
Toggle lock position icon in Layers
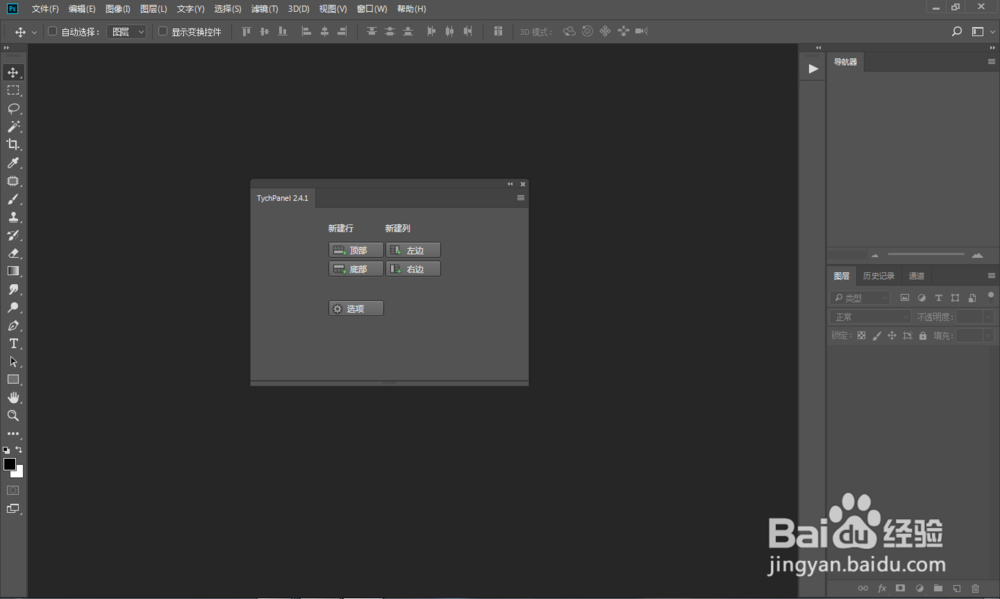(x=892, y=336)
